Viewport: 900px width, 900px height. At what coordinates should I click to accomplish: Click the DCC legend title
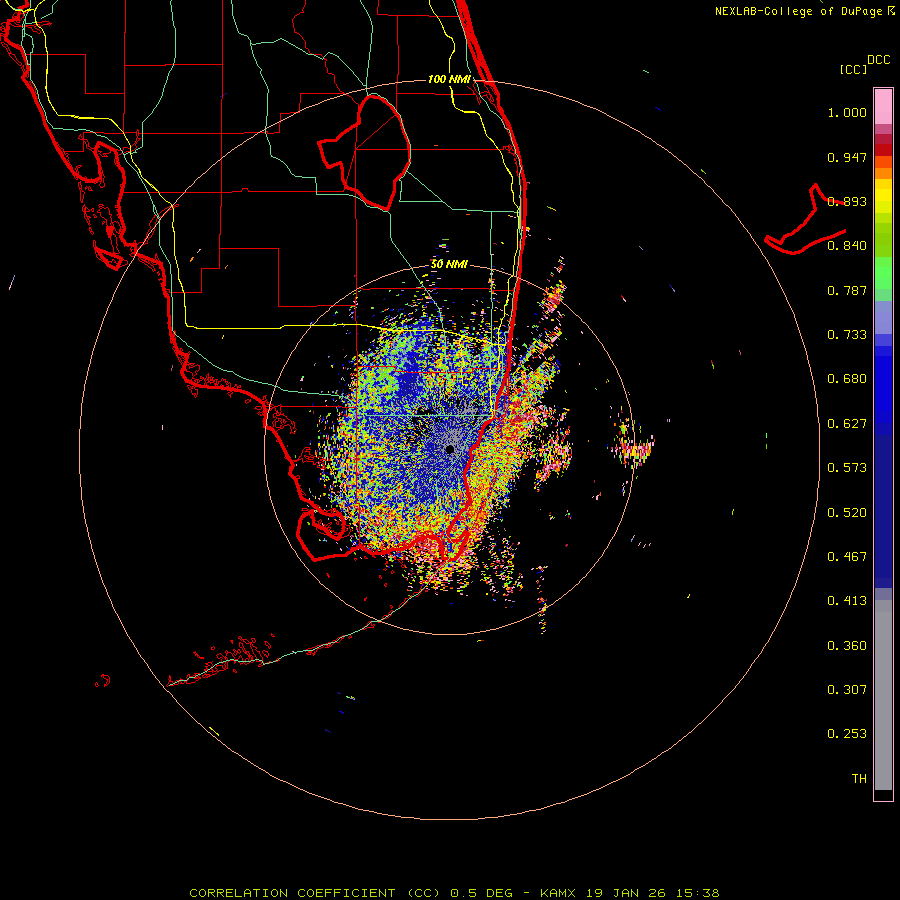click(x=879, y=60)
